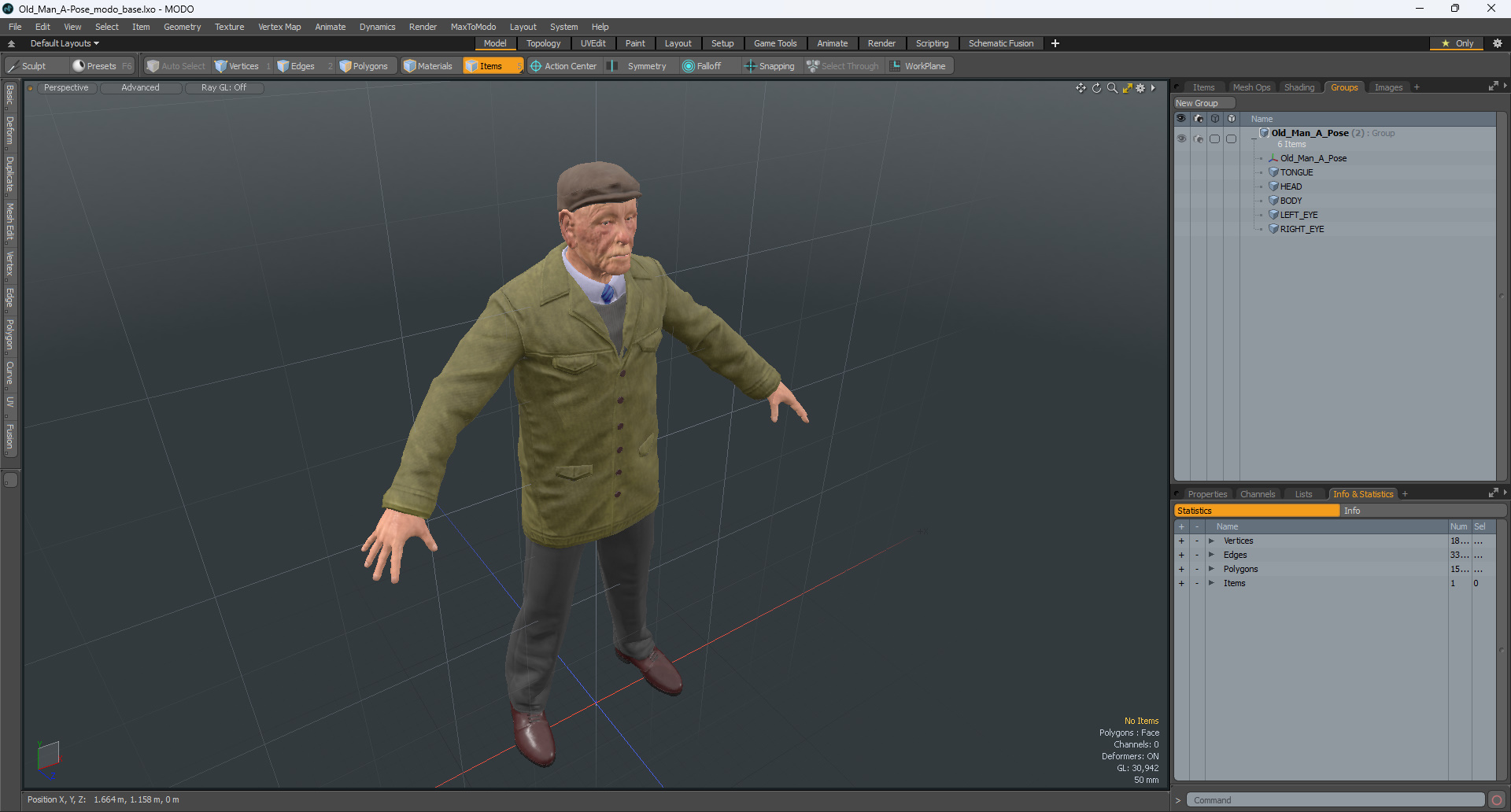Expand the Polygons statistics row

coord(1211,569)
